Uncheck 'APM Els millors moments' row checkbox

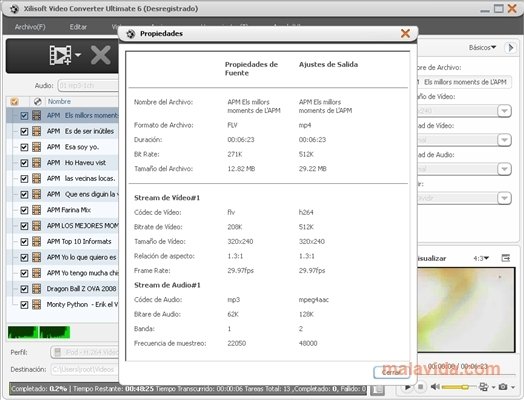24,116
